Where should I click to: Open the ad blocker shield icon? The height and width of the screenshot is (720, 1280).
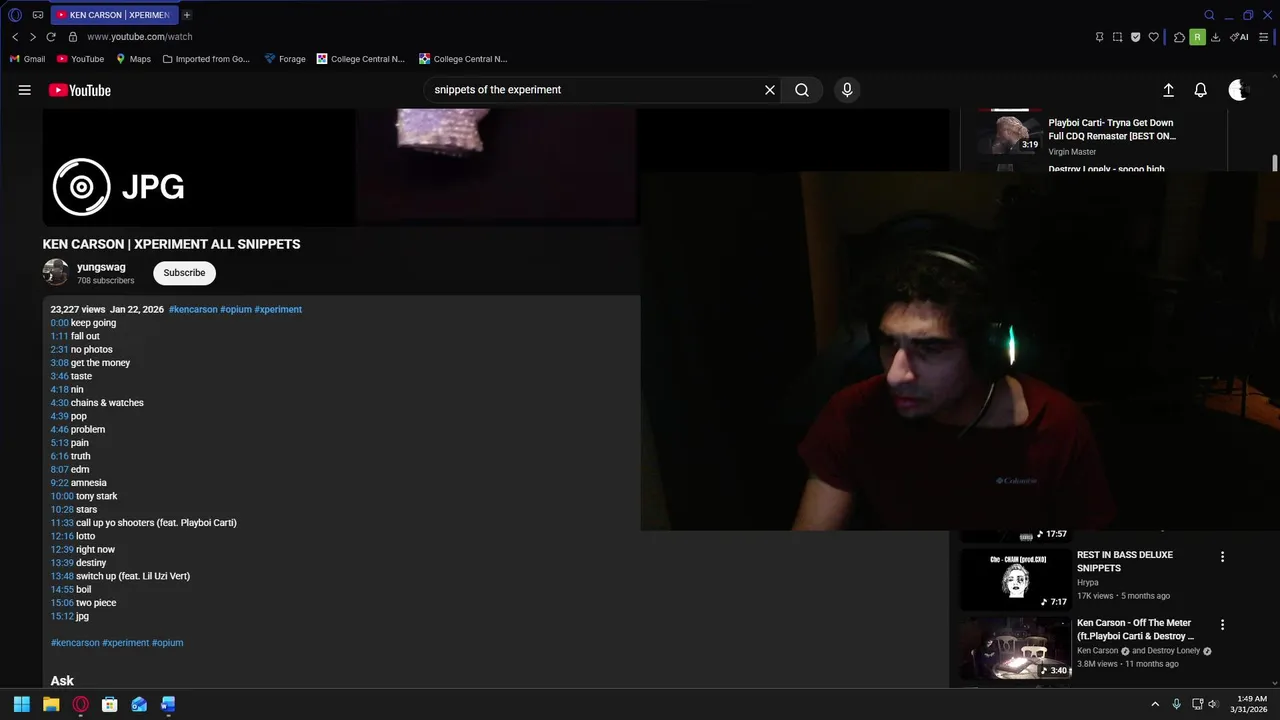[1135, 37]
